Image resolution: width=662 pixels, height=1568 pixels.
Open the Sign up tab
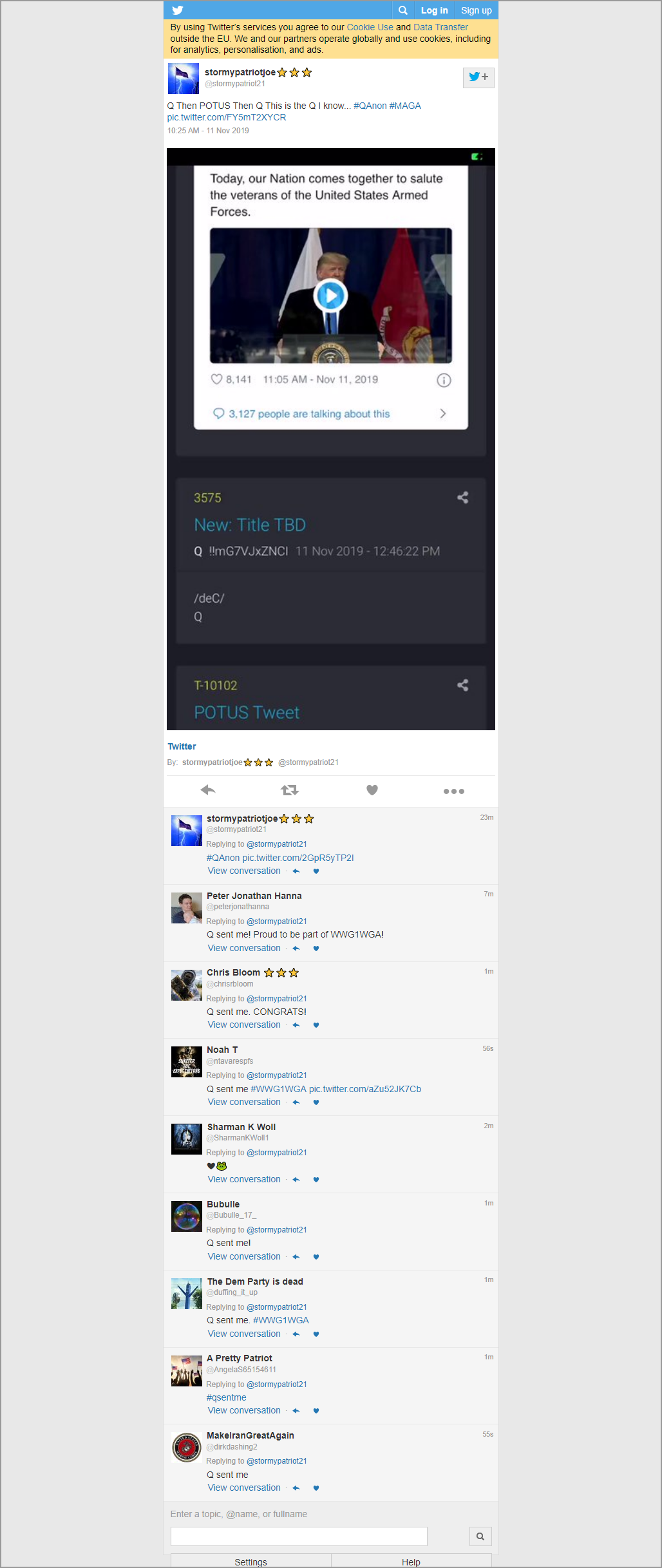477,10
